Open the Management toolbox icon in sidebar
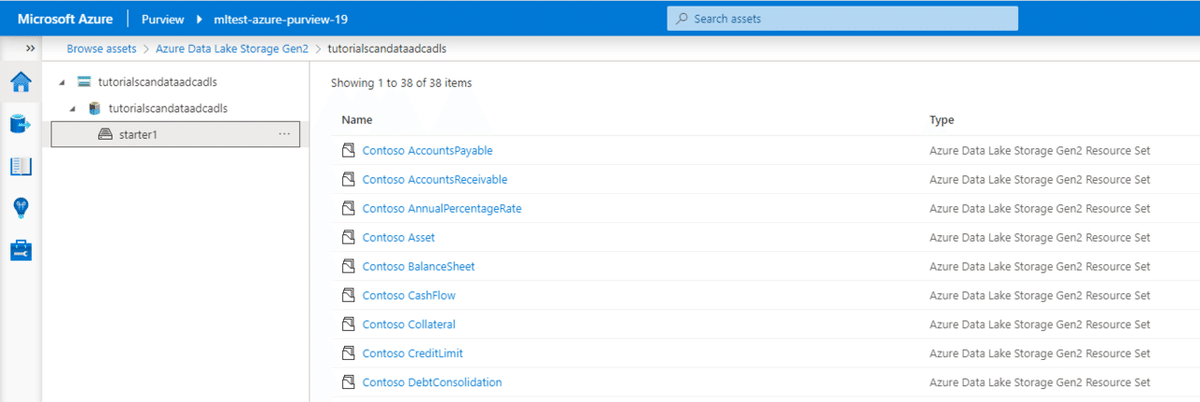 (x=20, y=249)
